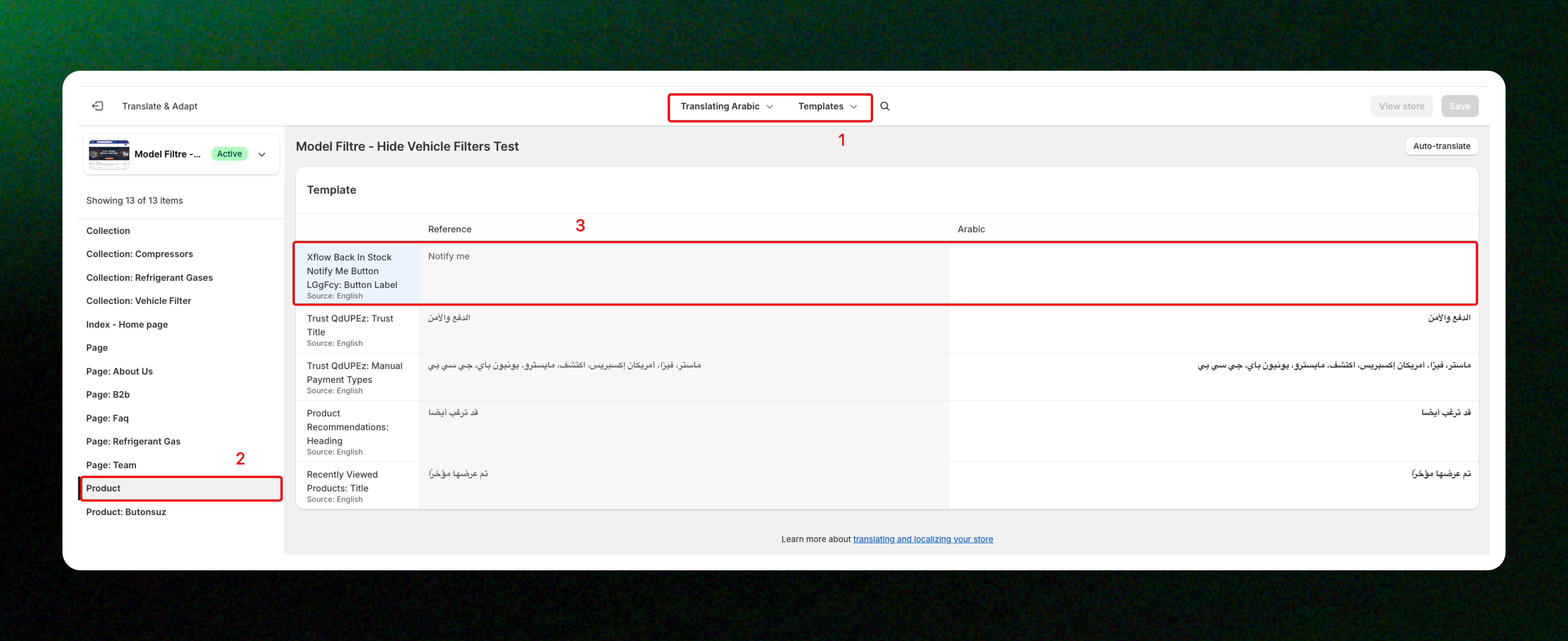Open the Translating Arabic language dropdown
1568x641 pixels.
(x=727, y=106)
